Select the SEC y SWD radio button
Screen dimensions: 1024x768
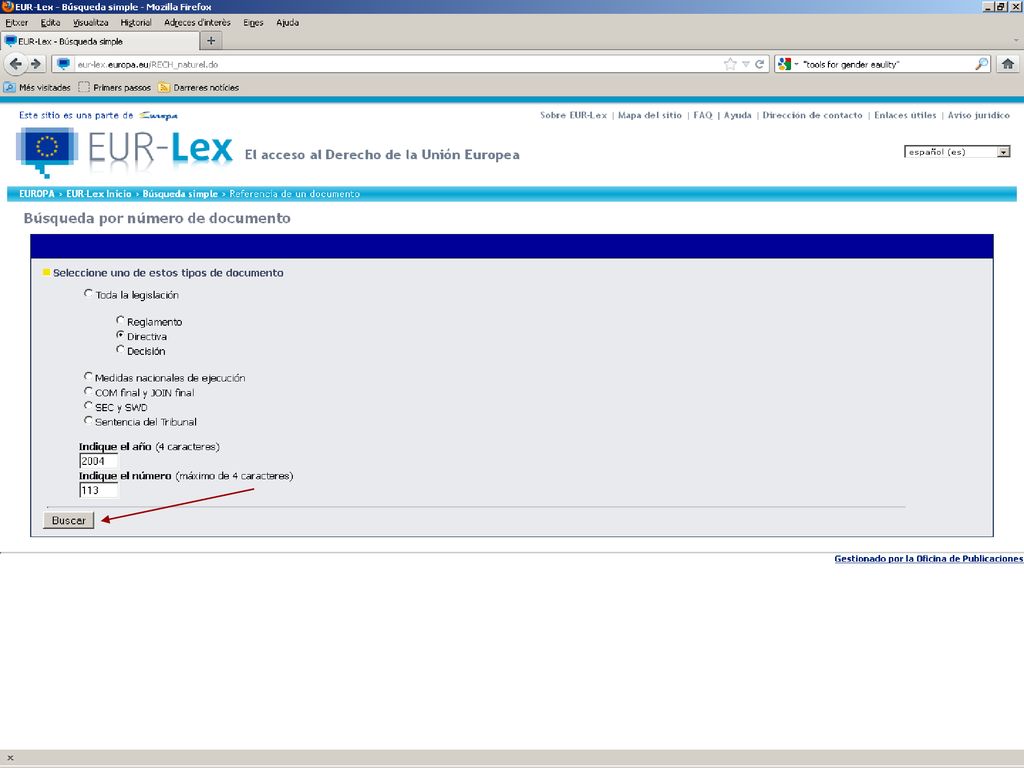(88, 406)
